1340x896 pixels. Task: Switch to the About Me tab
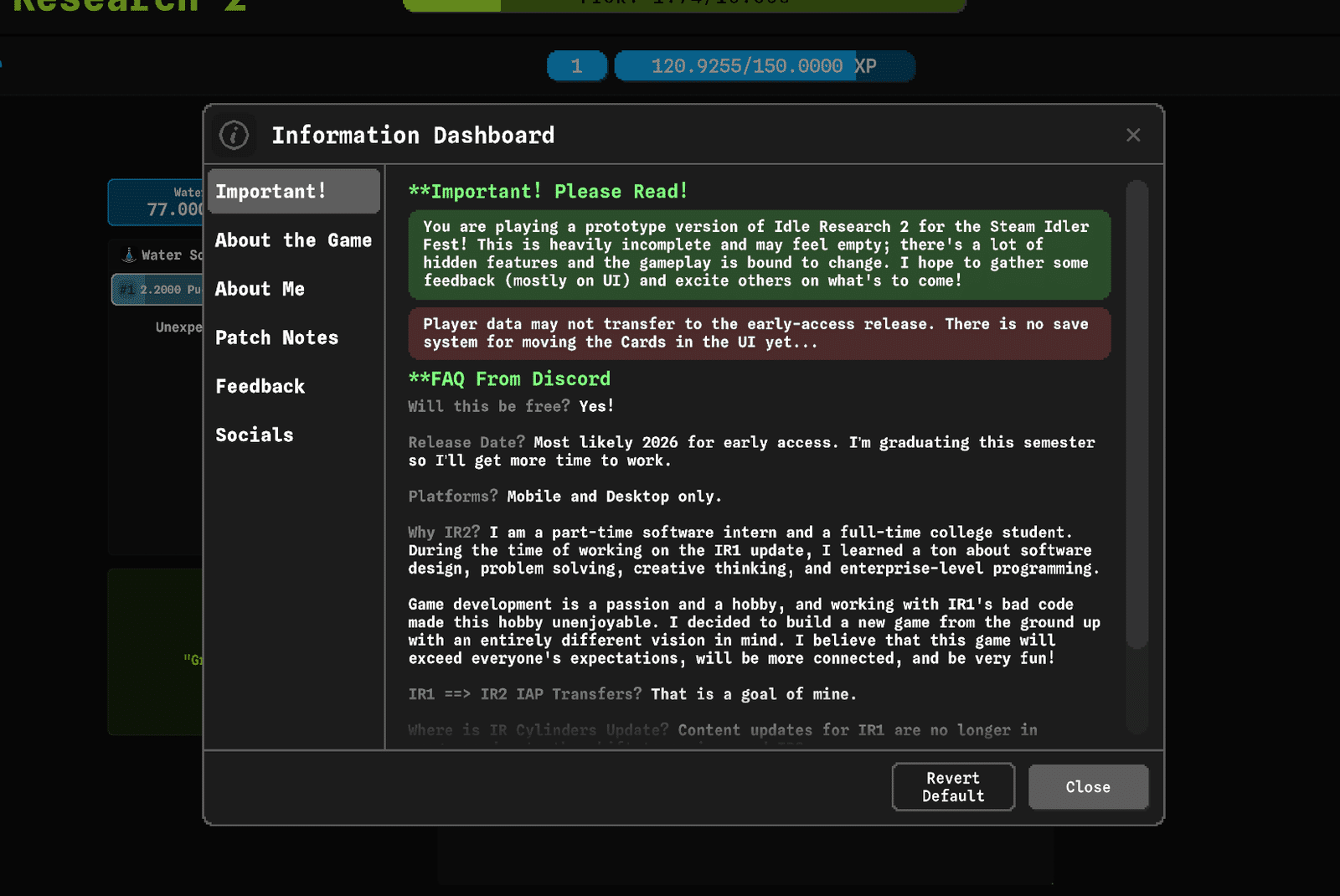(294, 289)
